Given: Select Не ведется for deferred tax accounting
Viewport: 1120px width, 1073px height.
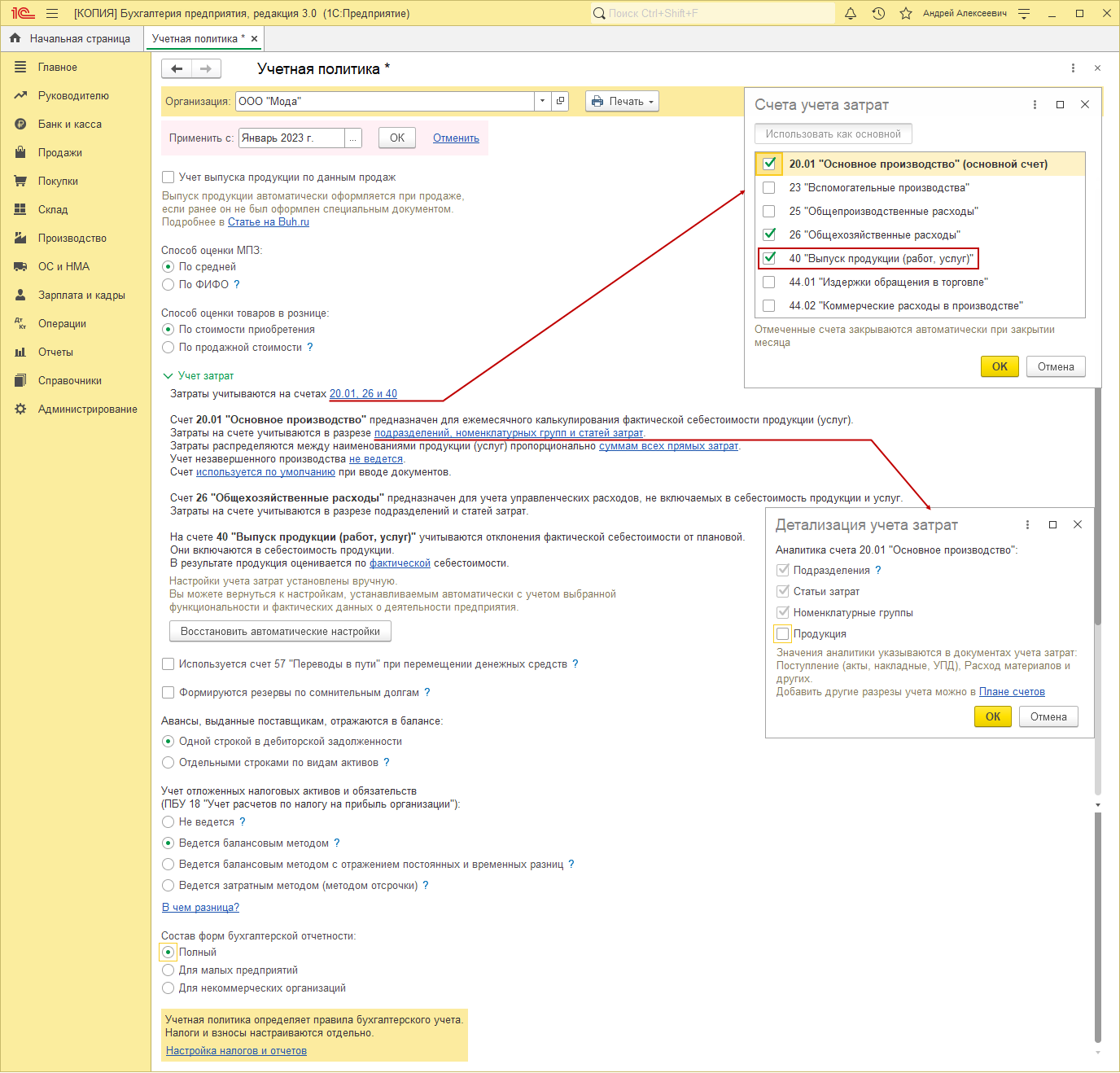Looking at the screenshot, I should coord(168,821).
